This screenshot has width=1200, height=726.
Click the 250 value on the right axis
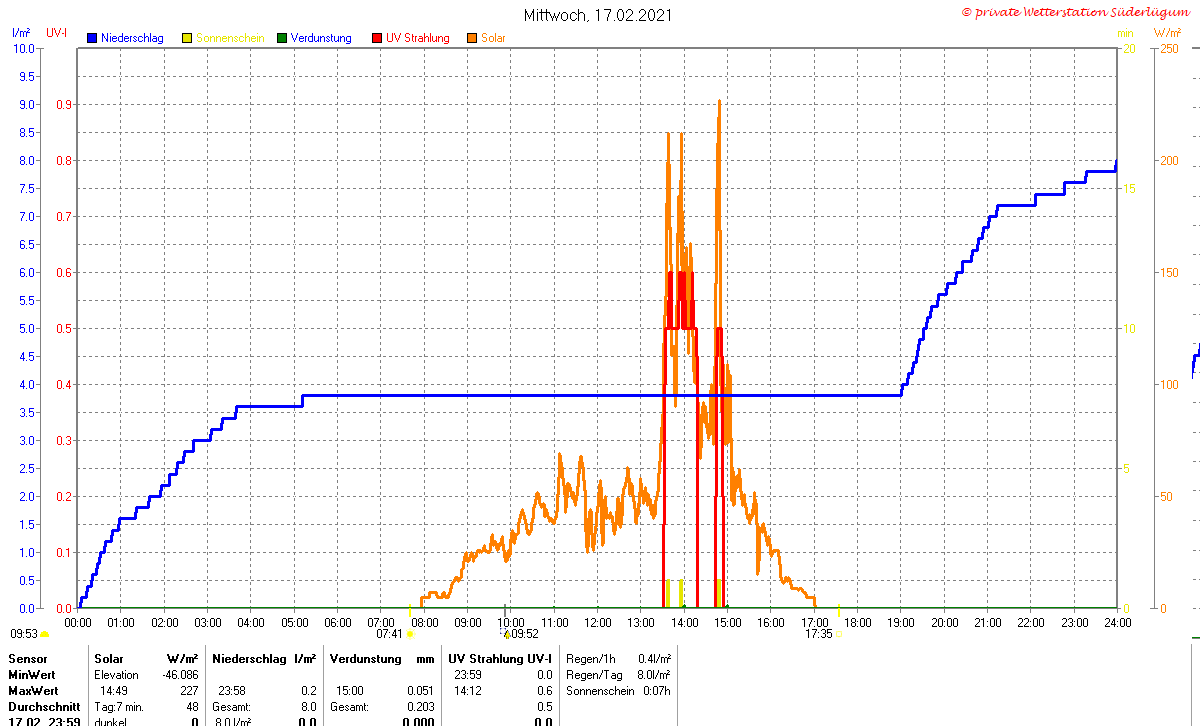(x=1169, y=49)
